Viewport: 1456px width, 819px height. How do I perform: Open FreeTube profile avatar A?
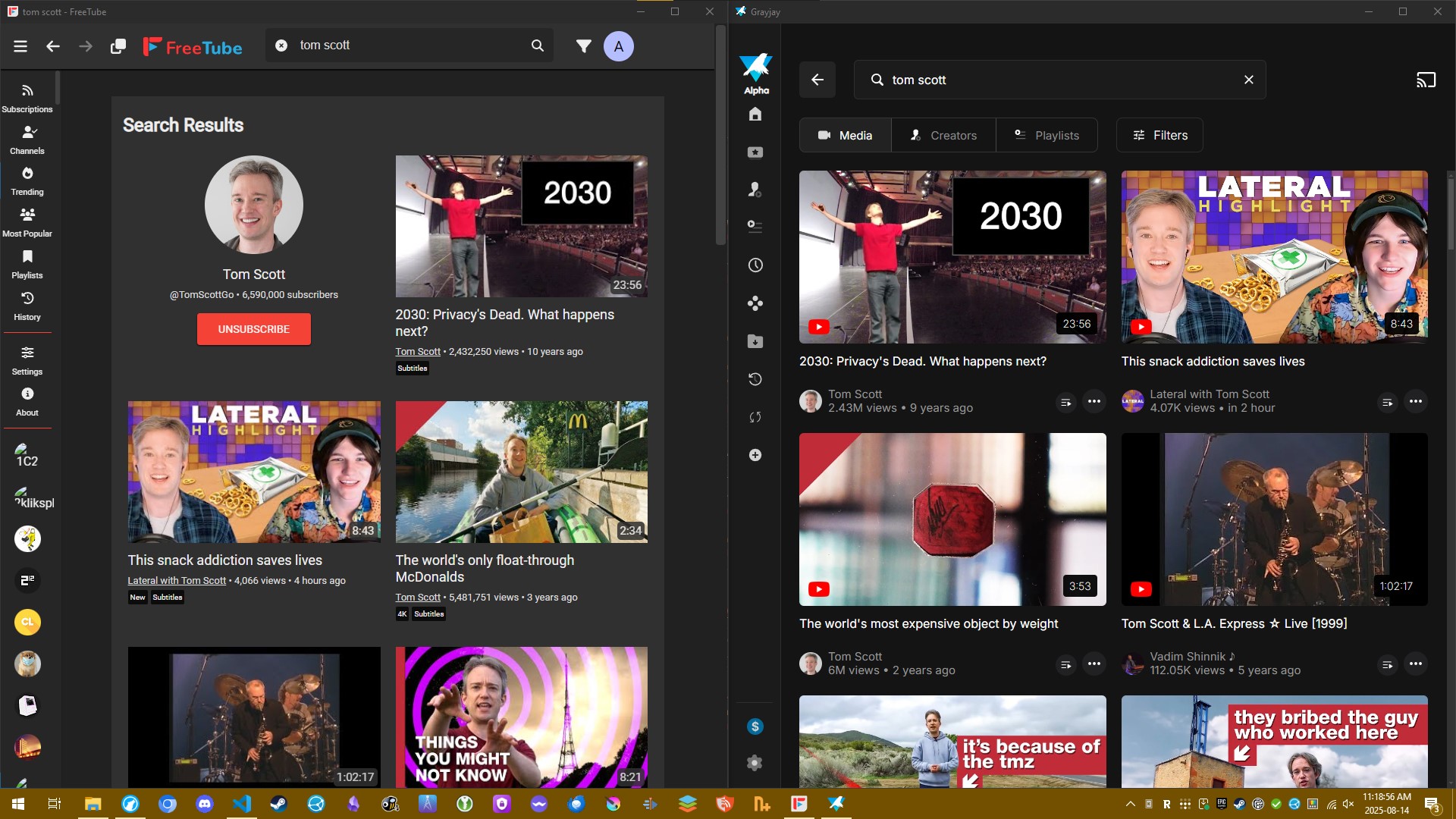(619, 46)
